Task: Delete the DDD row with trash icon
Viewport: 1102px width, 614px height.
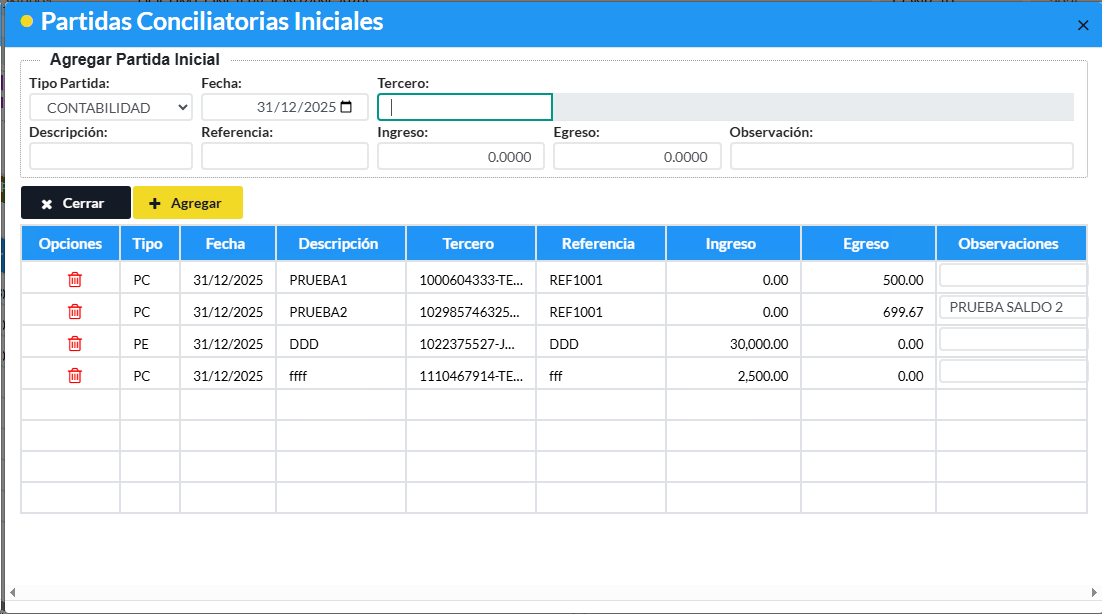Action: pyautogui.click(x=74, y=344)
